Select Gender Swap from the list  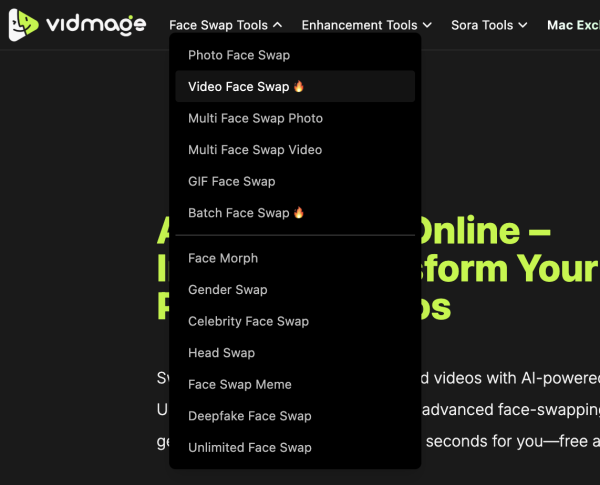228,290
